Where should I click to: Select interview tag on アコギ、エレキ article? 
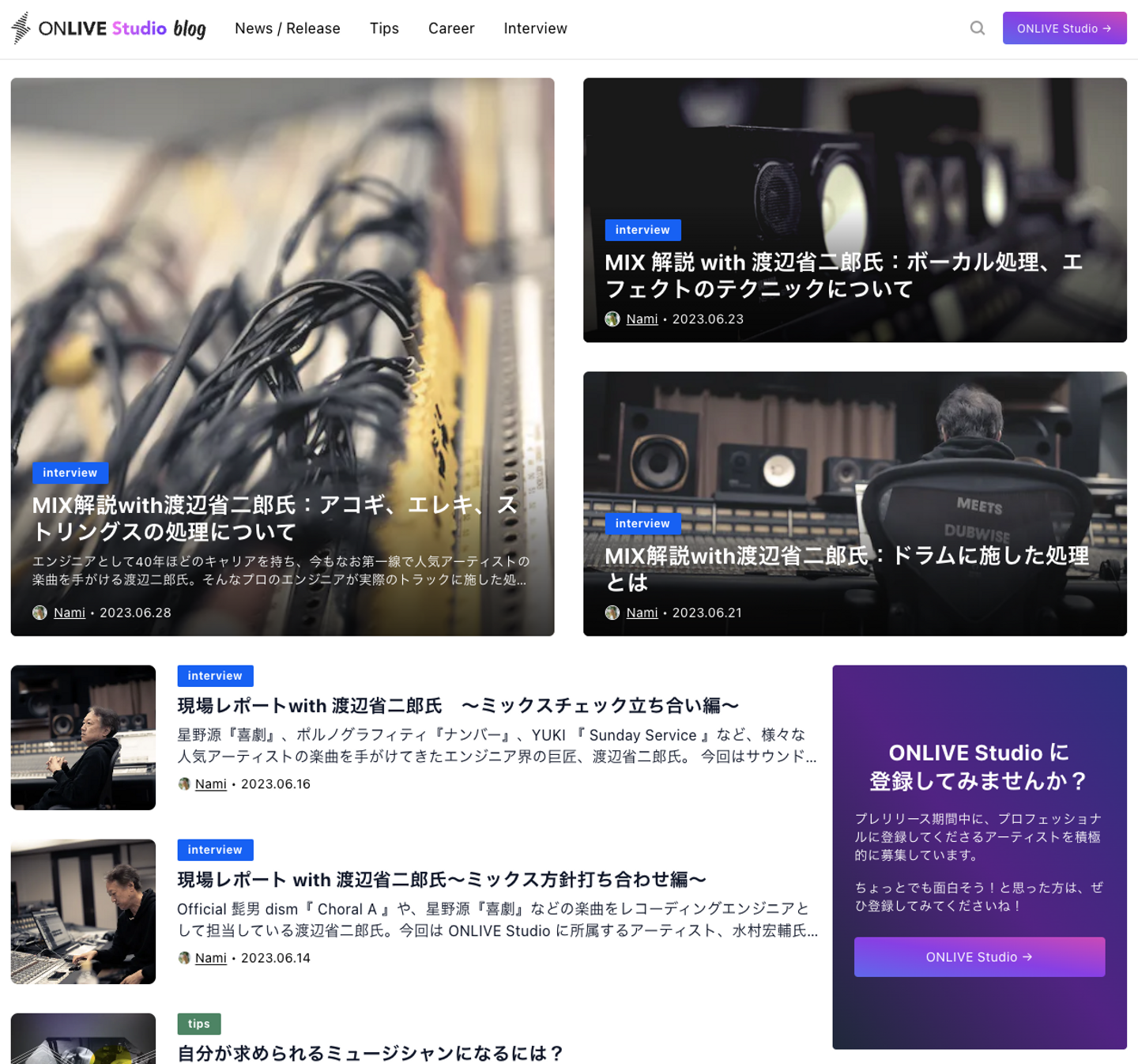click(x=70, y=473)
